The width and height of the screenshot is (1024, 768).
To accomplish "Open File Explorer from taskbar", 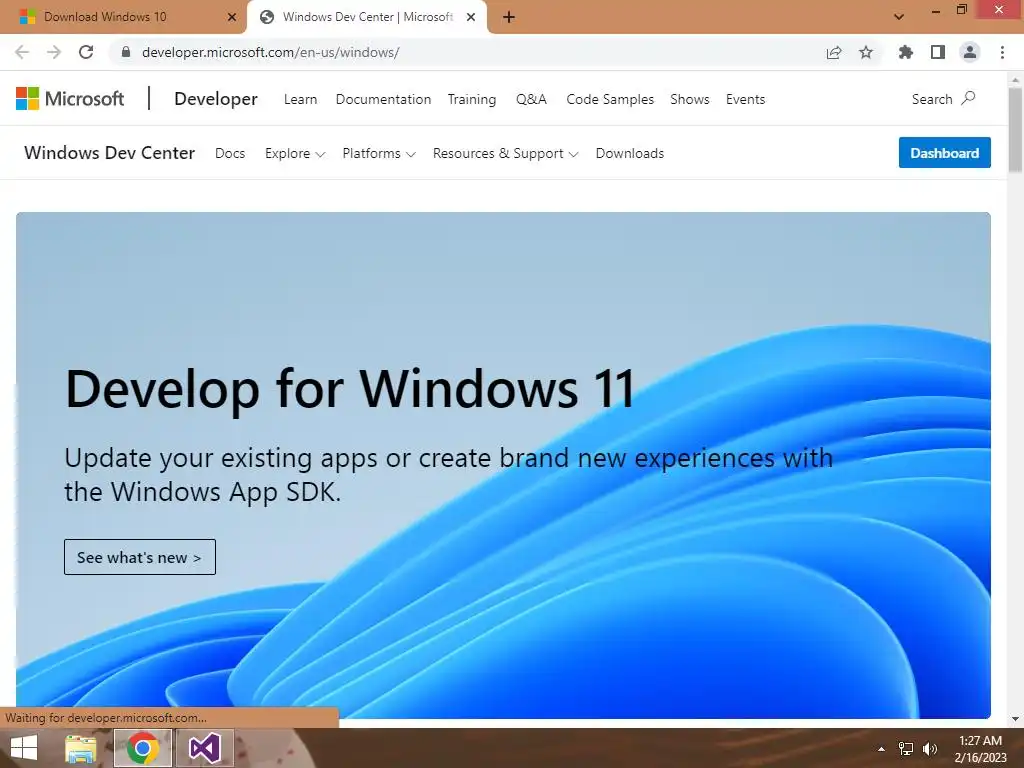I will click(x=81, y=748).
